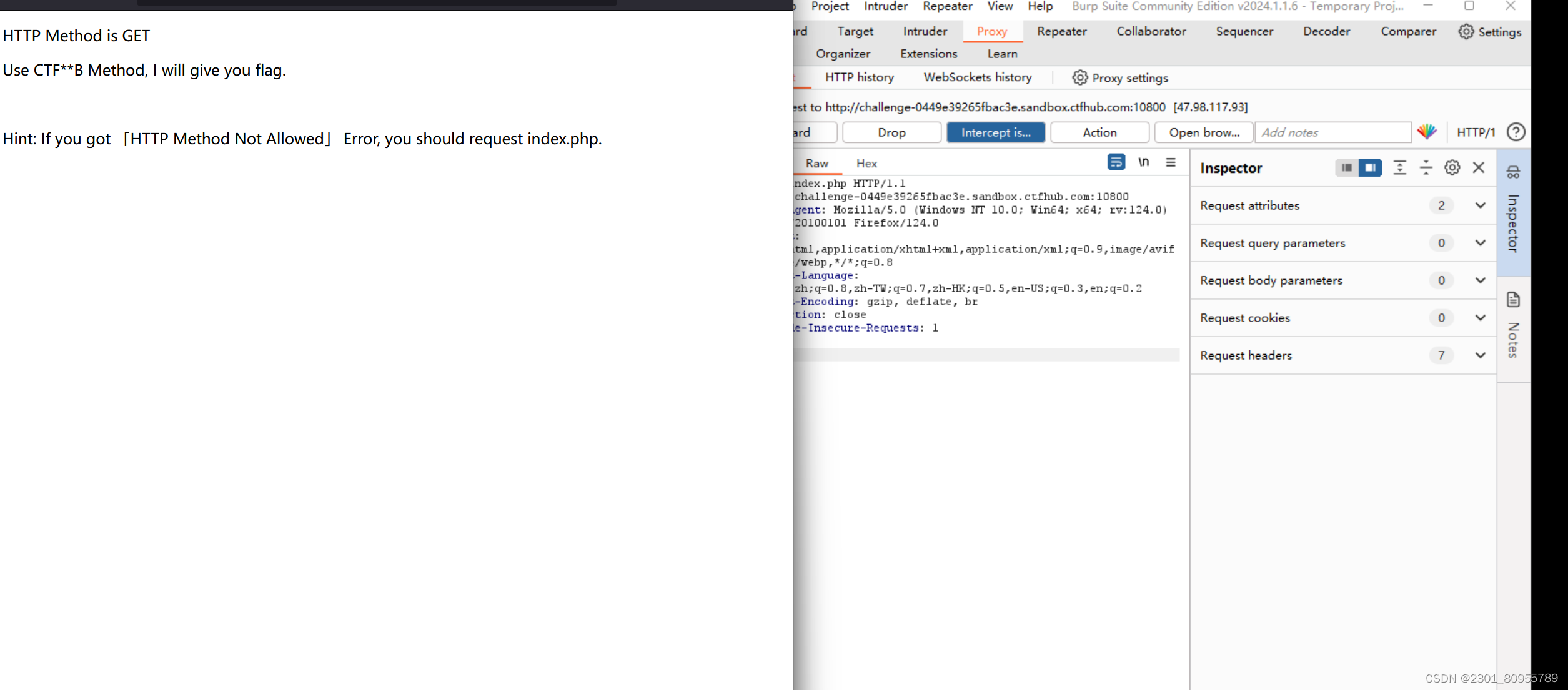Toggle message line wrap icon
The image size is (1568, 690).
tap(1116, 162)
